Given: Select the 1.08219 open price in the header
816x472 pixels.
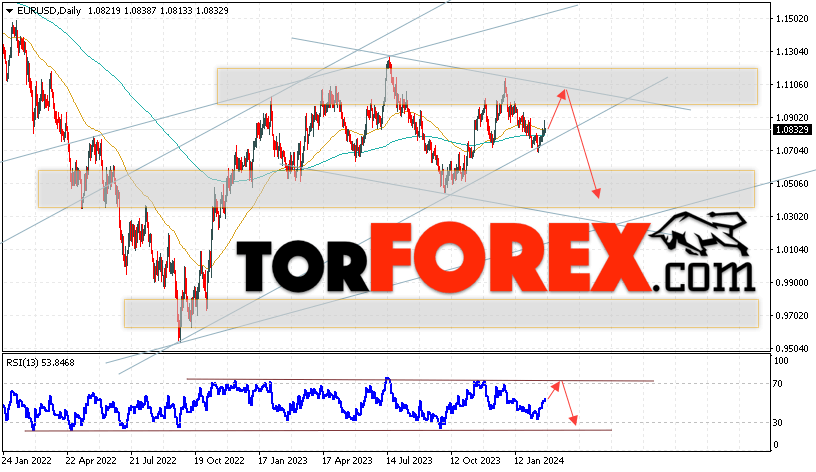Looking at the screenshot, I should coord(104,10).
